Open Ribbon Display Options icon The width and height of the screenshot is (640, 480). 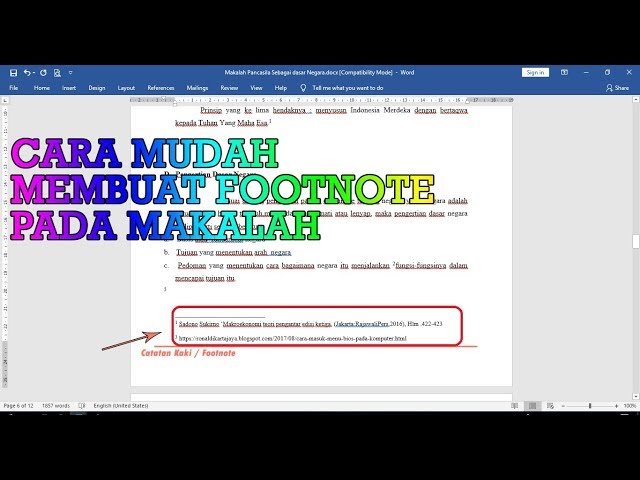click(564, 72)
